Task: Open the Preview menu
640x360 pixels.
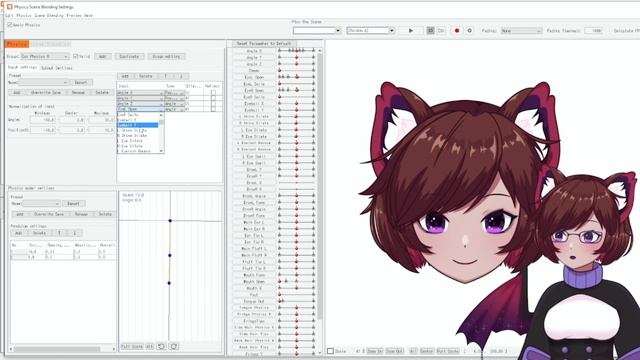Action: 74,16
